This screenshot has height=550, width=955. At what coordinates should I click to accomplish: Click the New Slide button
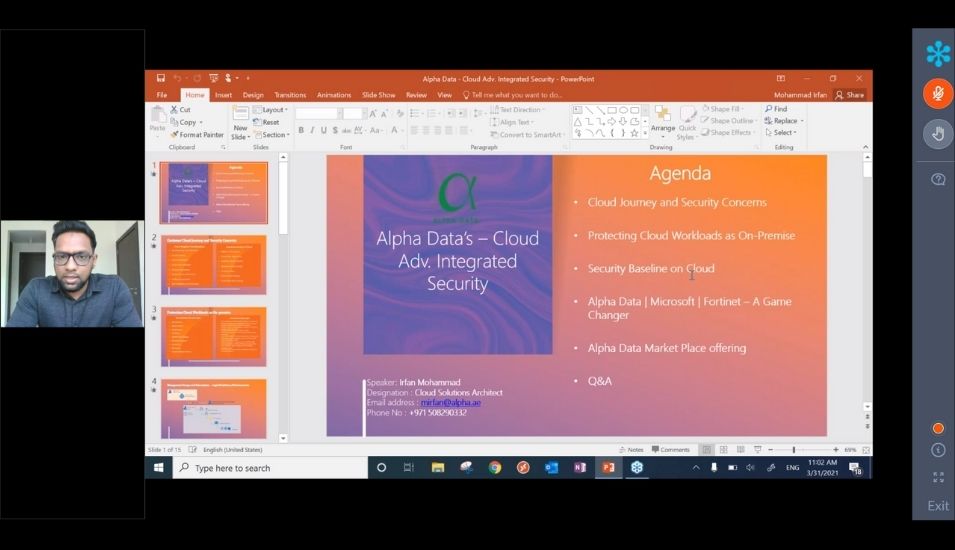tap(241, 123)
